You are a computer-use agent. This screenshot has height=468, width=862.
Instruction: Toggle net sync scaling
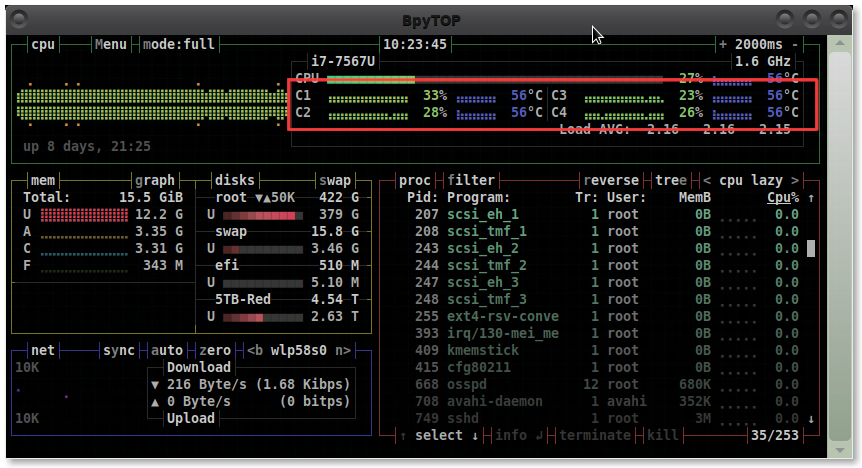[119, 350]
